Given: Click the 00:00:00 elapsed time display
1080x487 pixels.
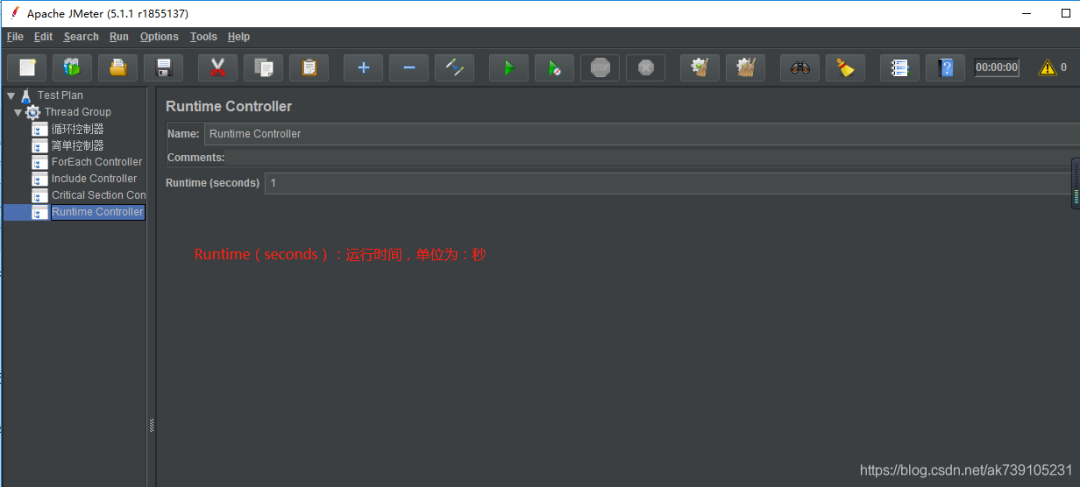Looking at the screenshot, I should coord(997,68).
